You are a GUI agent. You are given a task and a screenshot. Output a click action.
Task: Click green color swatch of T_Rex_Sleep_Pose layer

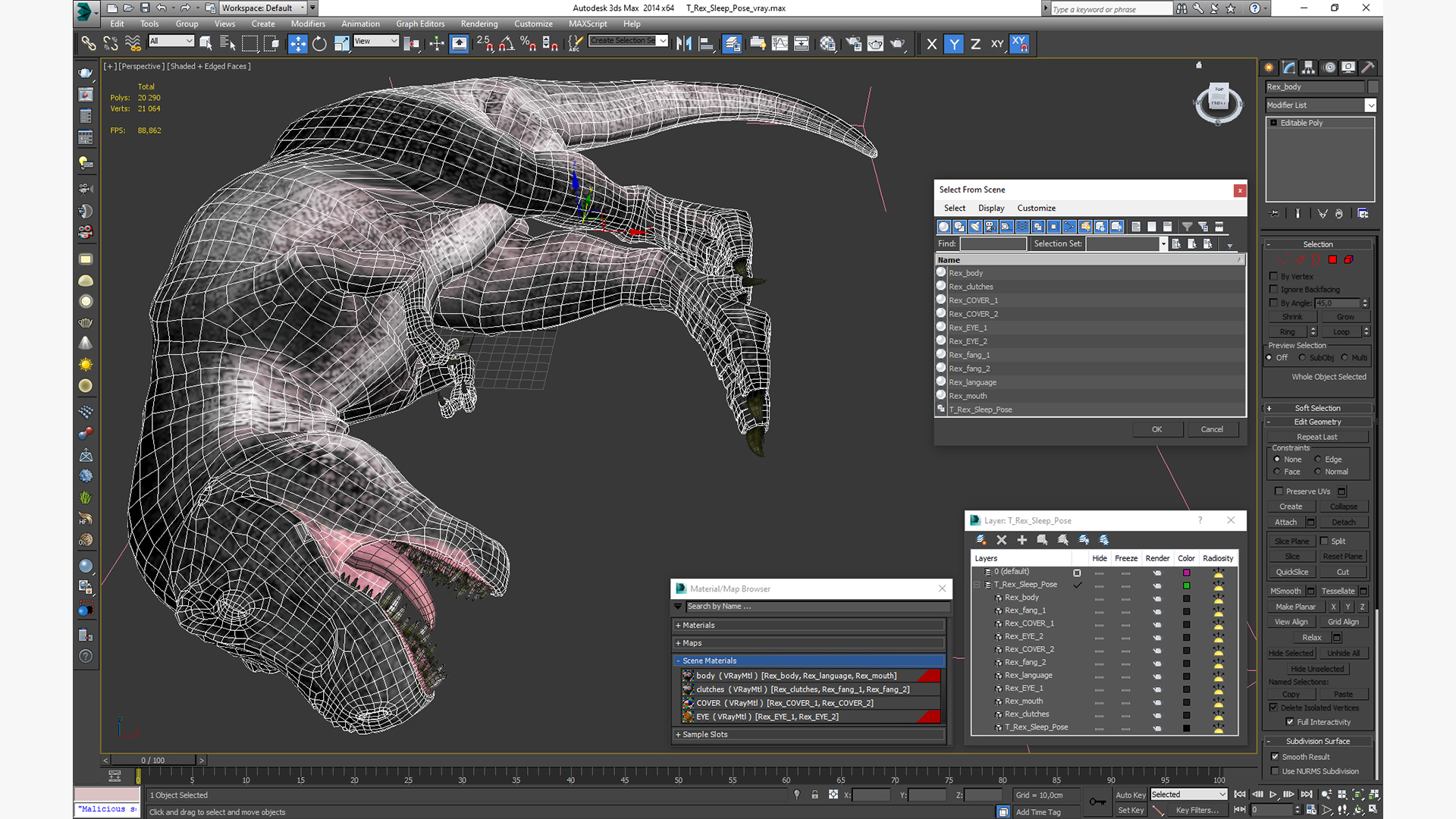1186,585
